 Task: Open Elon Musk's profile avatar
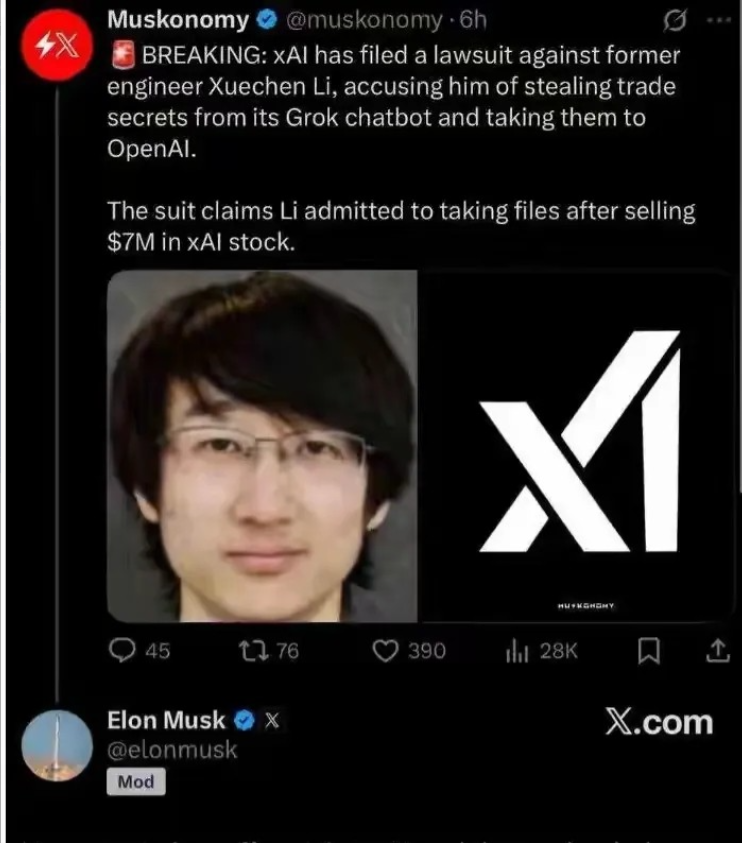(56, 745)
